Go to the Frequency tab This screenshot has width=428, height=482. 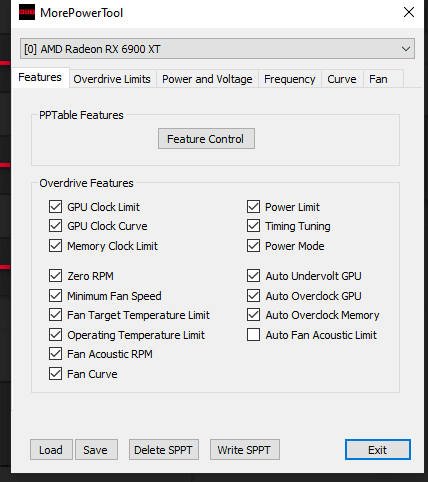[x=290, y=79]
